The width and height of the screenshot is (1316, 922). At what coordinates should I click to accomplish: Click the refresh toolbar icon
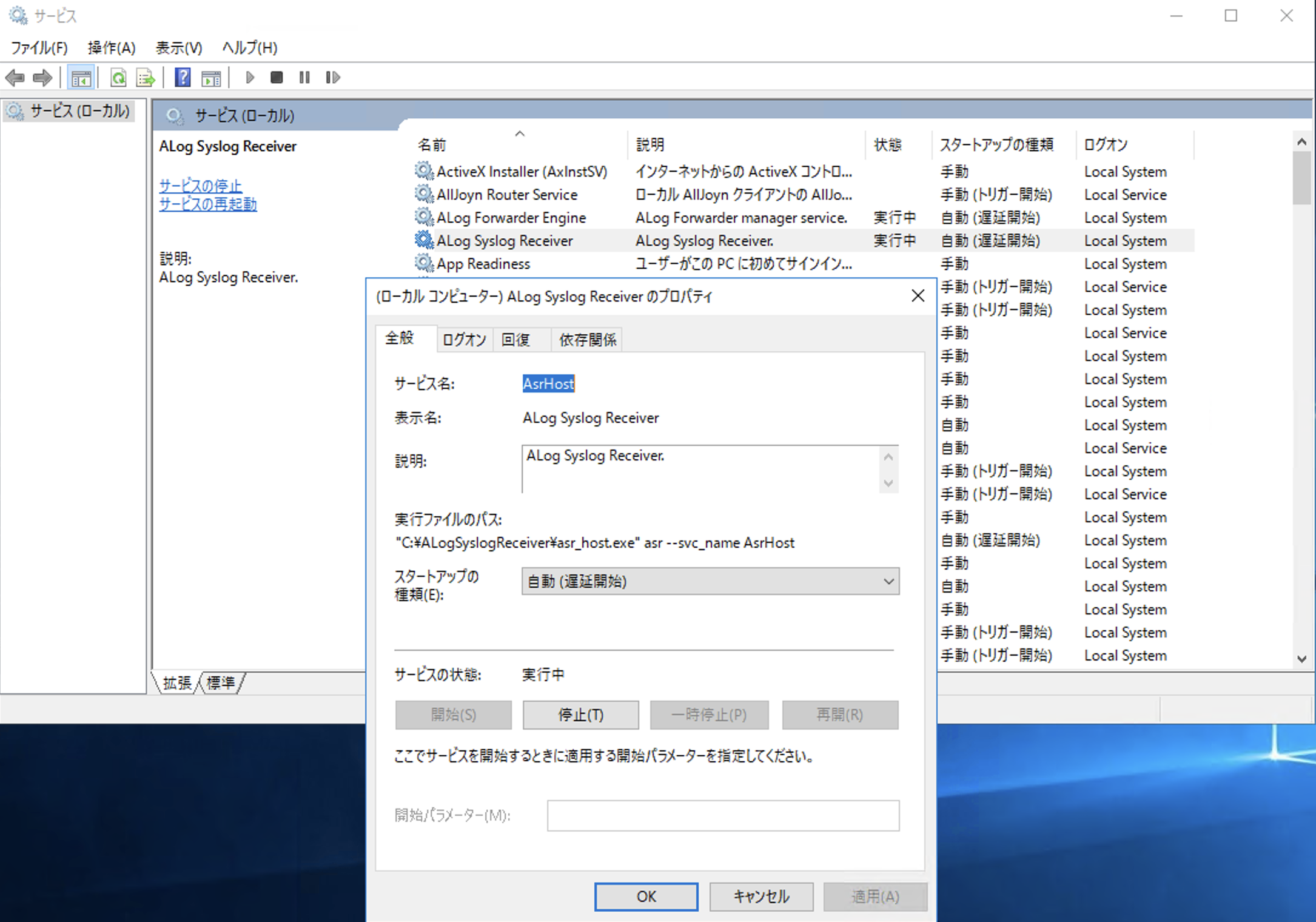tap(118, 78)
